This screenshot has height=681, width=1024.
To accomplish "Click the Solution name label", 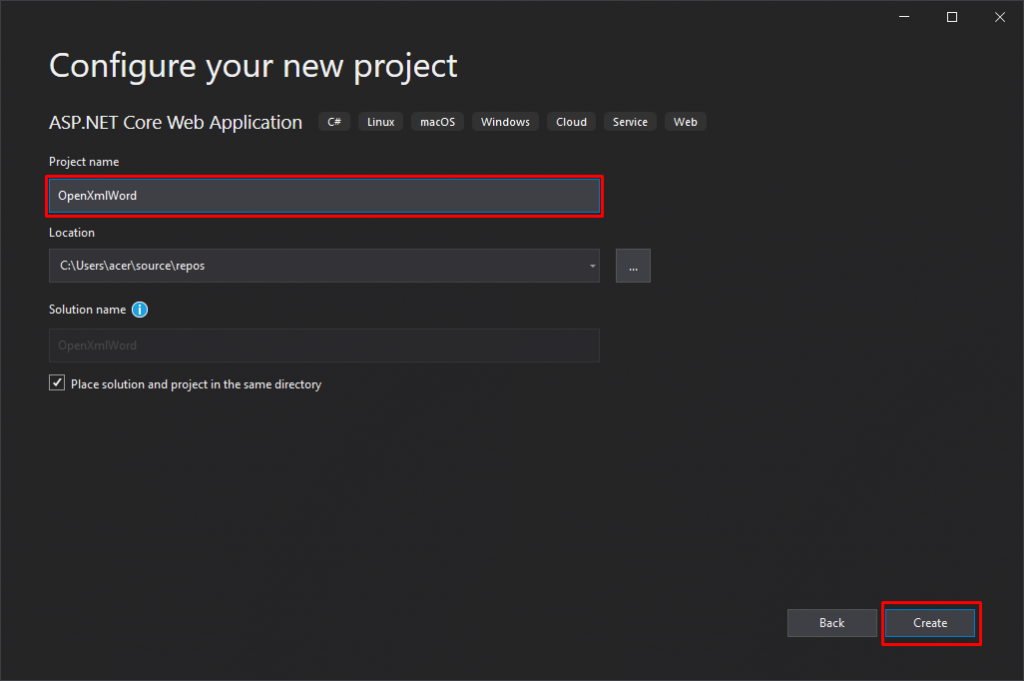I will (x=88, y=309).
